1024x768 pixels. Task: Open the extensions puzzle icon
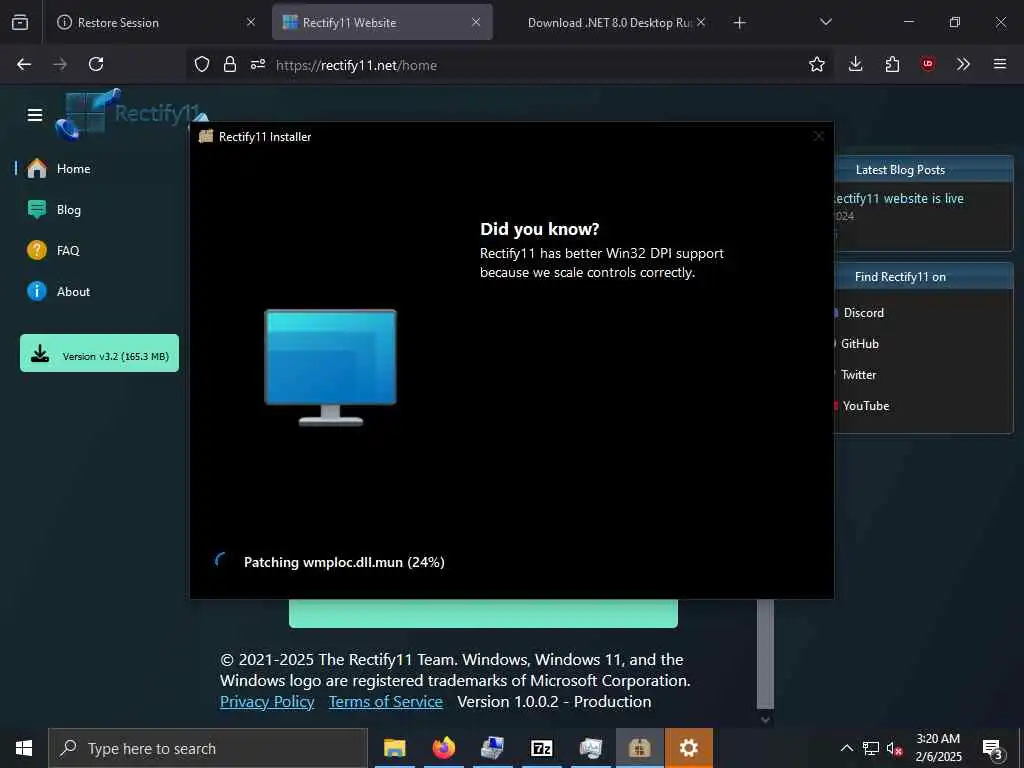pos(892,64)
